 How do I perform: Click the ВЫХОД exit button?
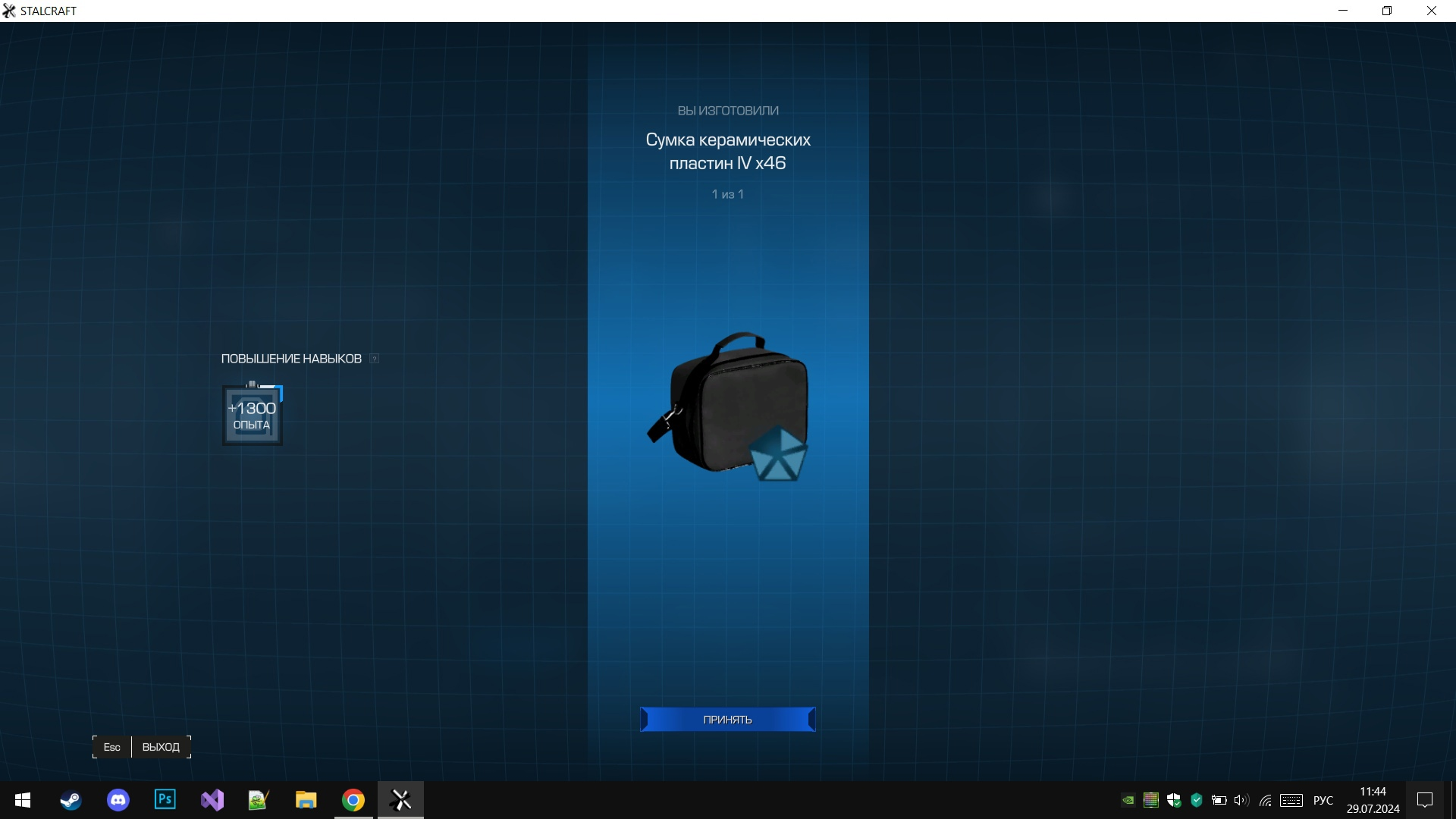click(161, 747)
